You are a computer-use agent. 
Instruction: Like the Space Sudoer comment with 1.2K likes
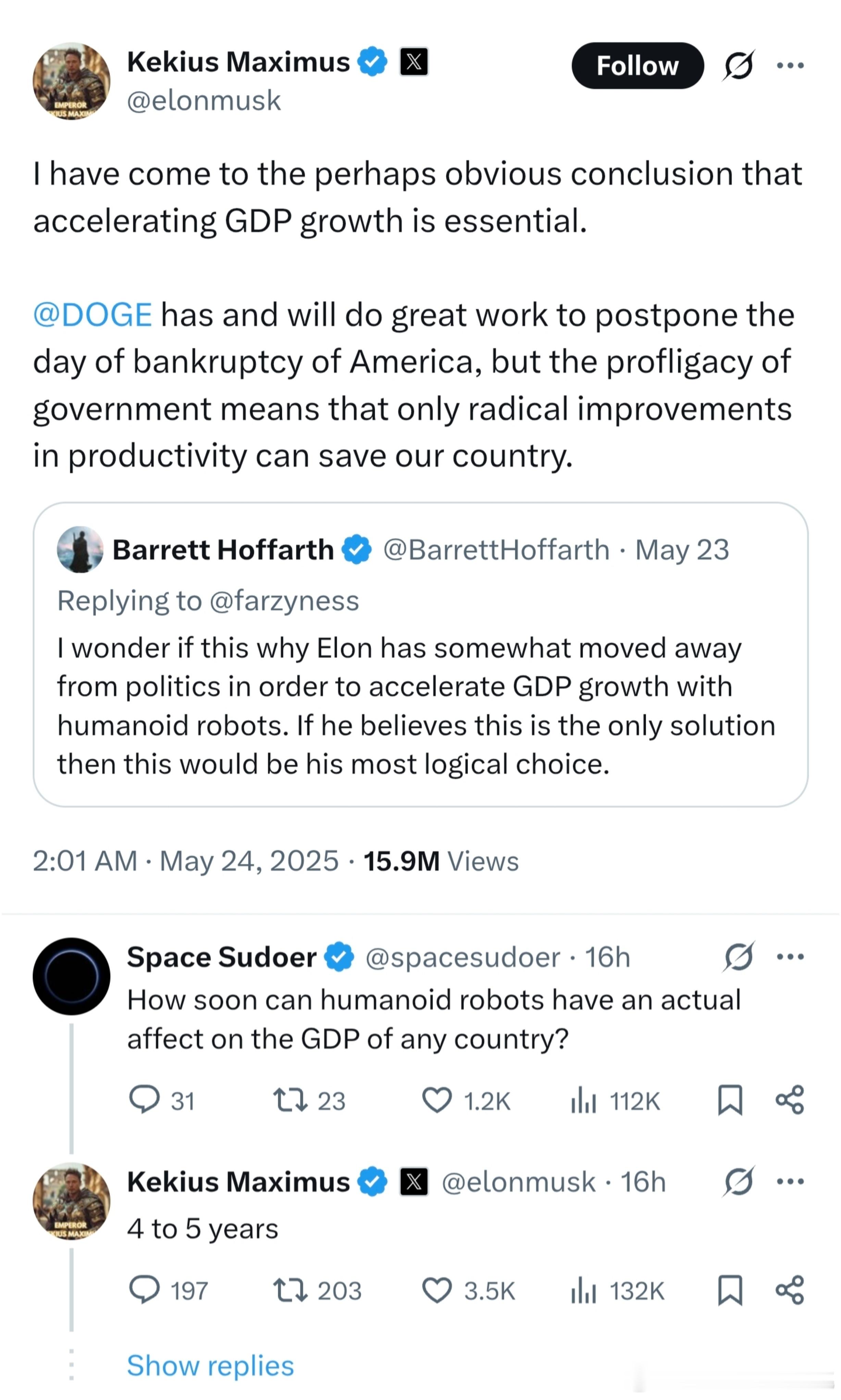pyautogui.click(x=466, y=1100)
